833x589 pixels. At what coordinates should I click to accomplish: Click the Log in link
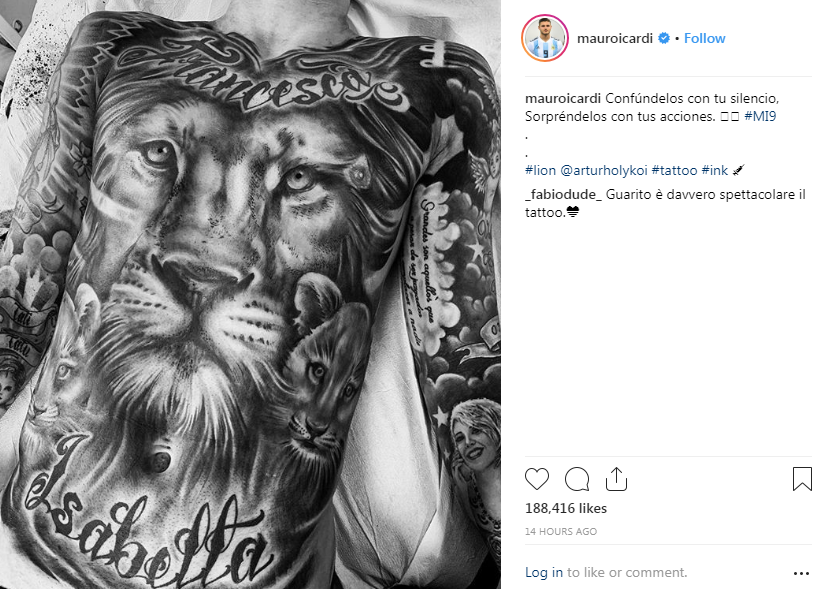click(543, 573)
